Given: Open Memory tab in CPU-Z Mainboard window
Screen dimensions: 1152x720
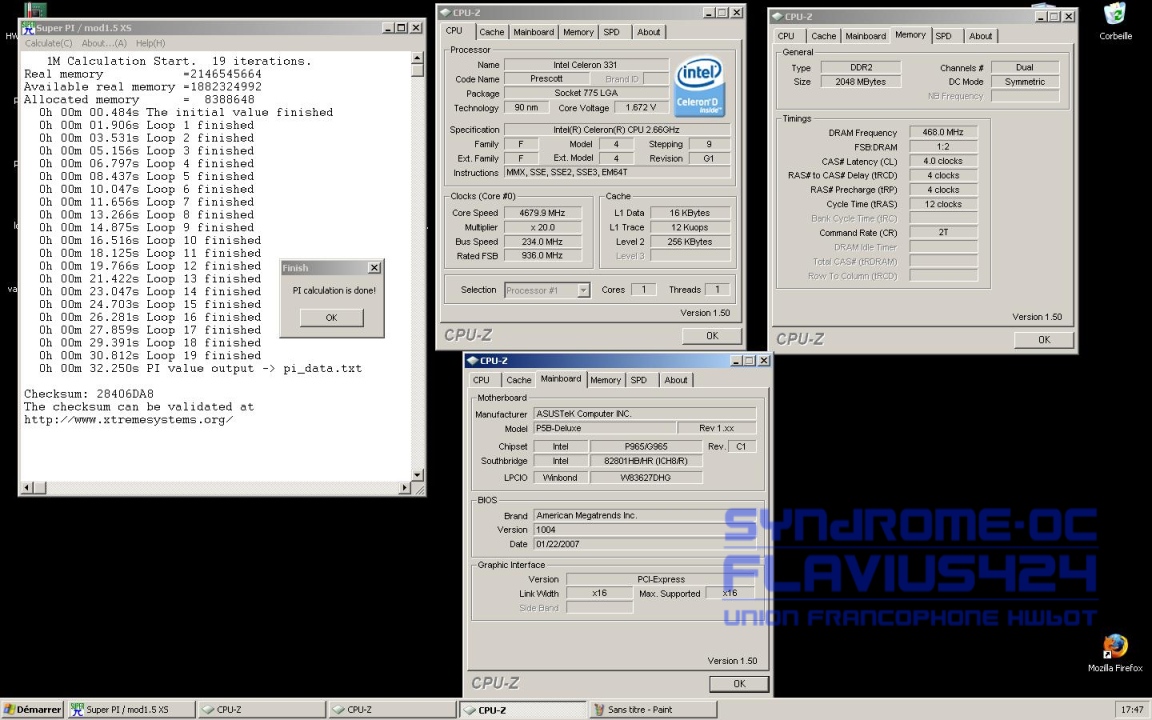Looking at the screenshot, I should click(x=605, y=380).
